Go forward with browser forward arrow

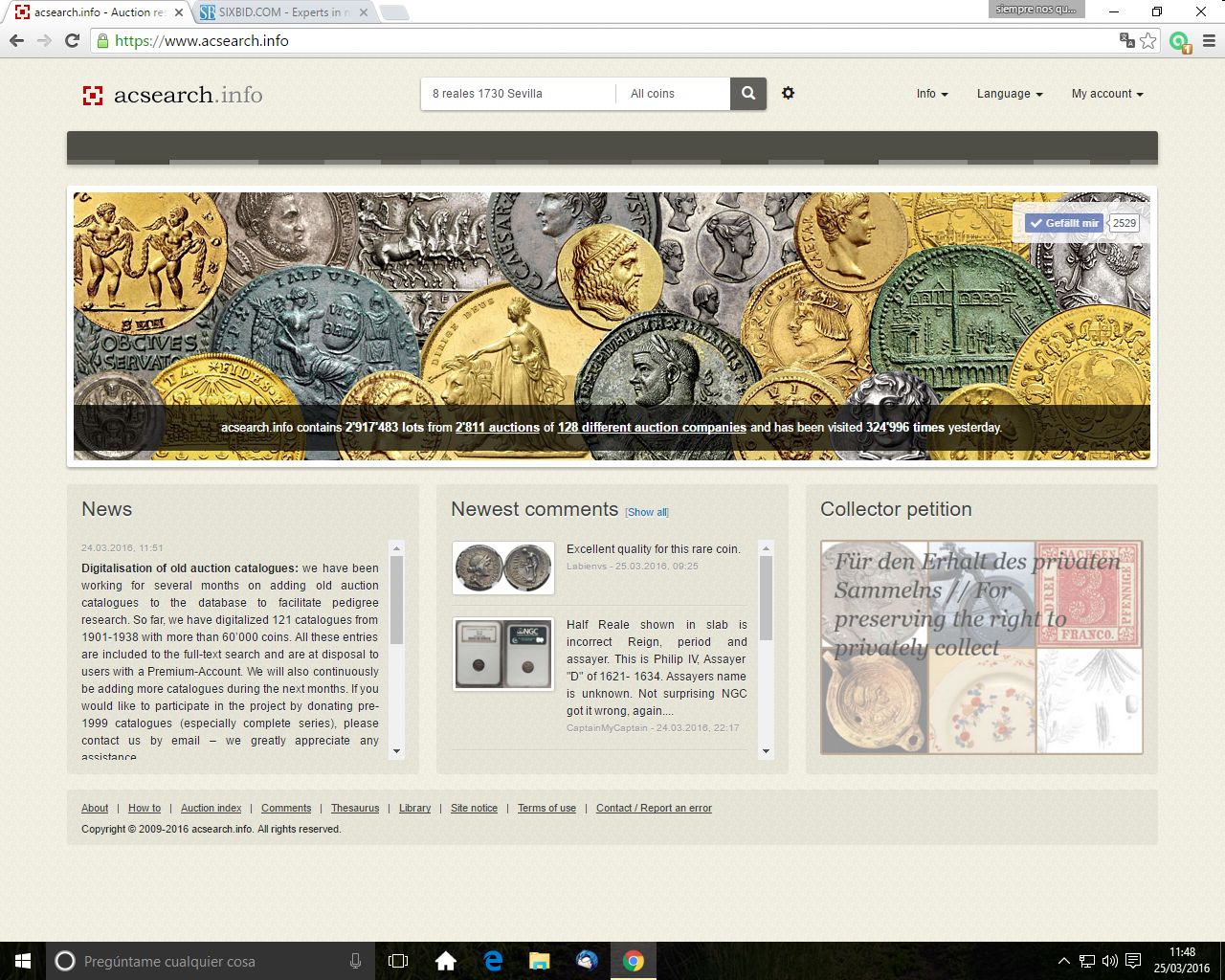(44, 40)
